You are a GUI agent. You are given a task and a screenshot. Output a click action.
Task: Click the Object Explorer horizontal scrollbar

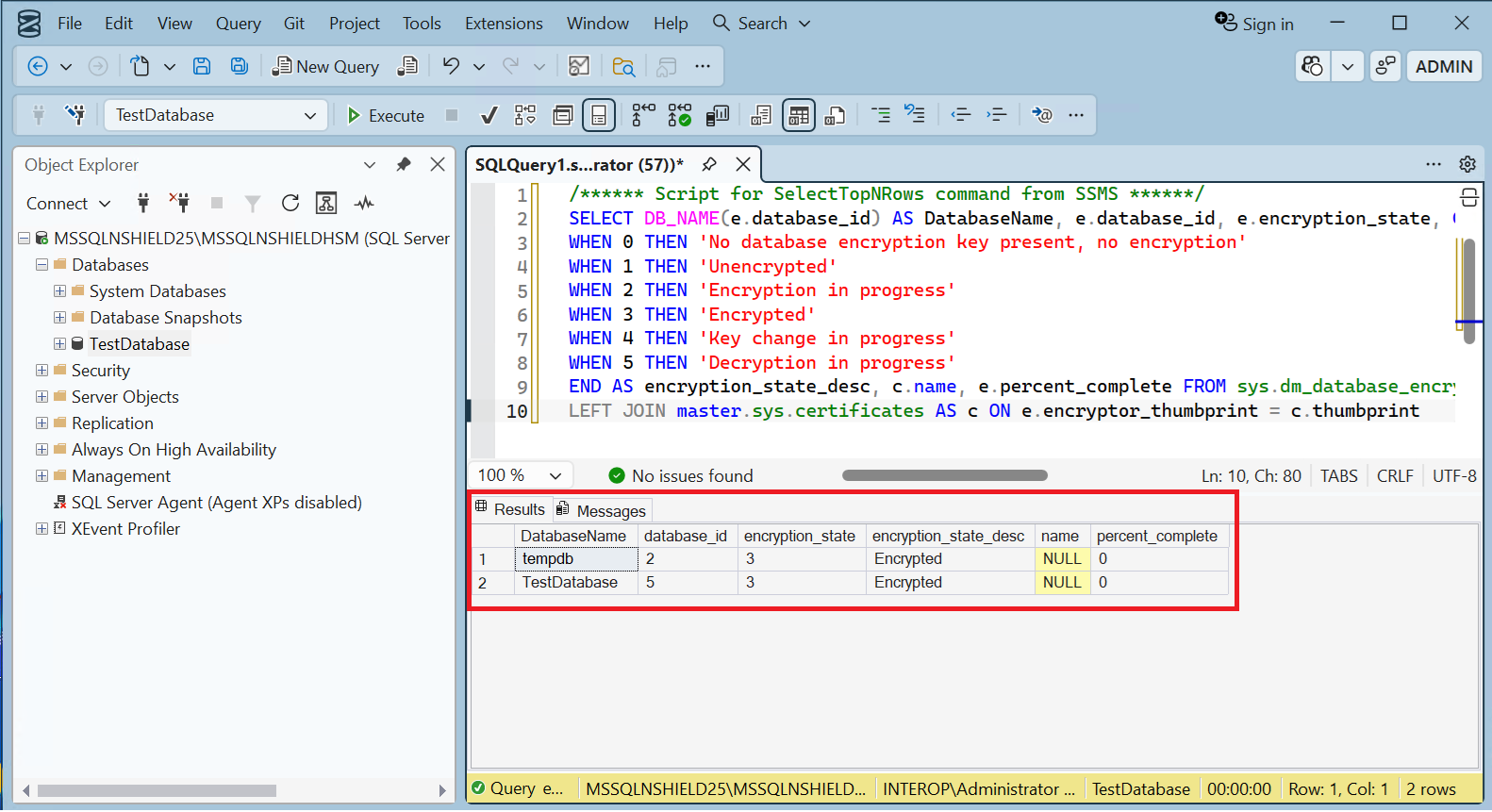(157, 790)
